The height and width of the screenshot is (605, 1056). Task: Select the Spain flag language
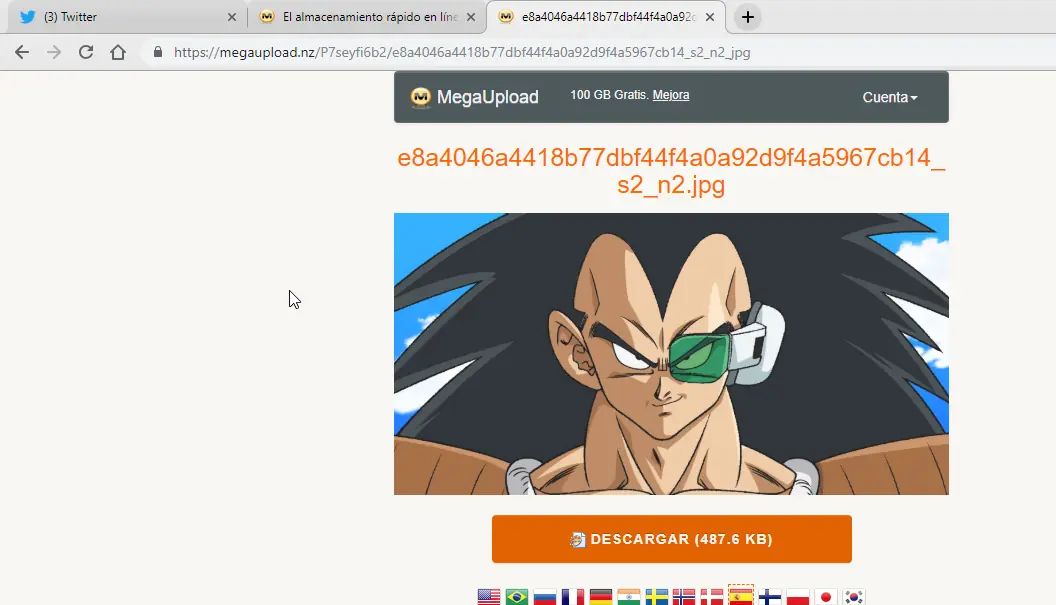(741, 596)
